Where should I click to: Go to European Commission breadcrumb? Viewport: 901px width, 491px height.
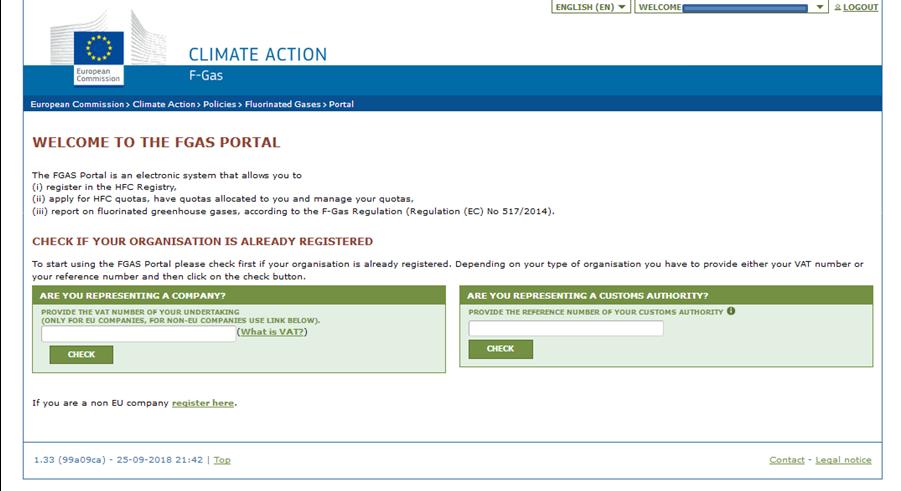[x=77, y=104]
